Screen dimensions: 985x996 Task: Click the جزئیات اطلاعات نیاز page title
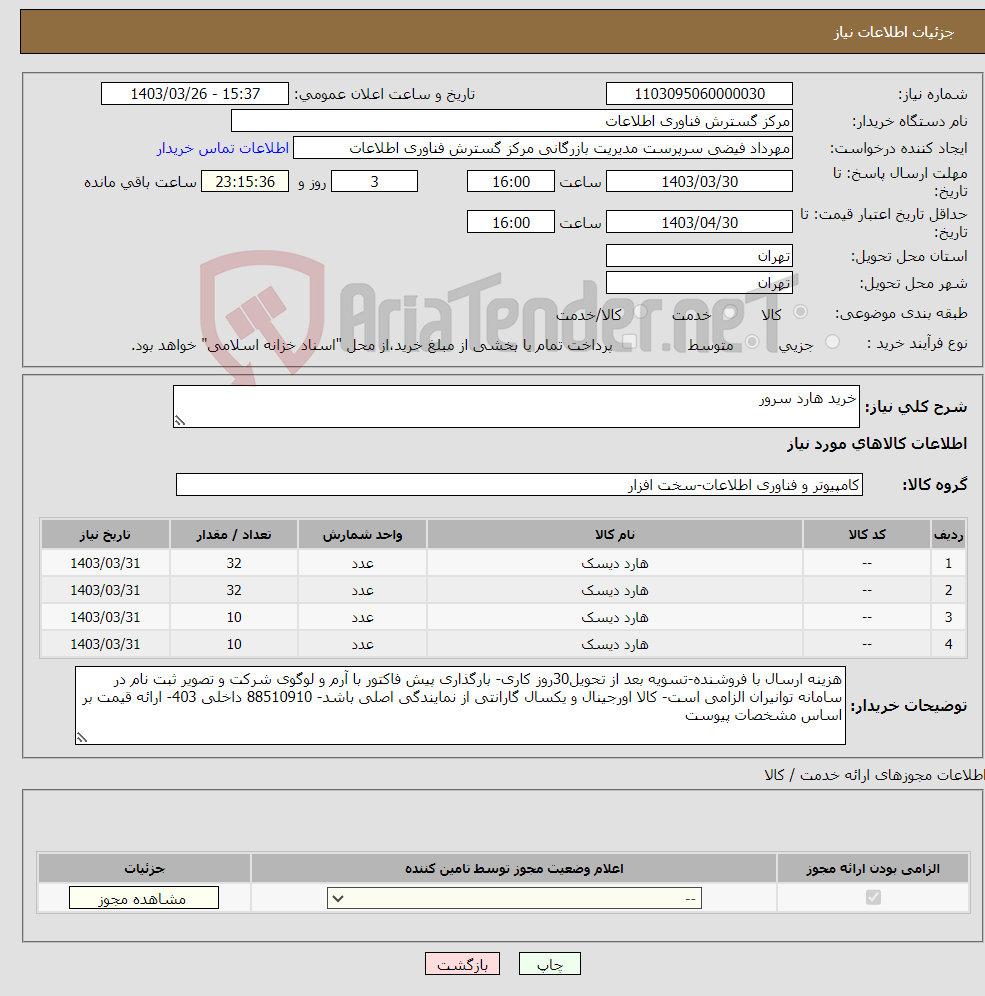pyautogui.click(x=894, y=32)
